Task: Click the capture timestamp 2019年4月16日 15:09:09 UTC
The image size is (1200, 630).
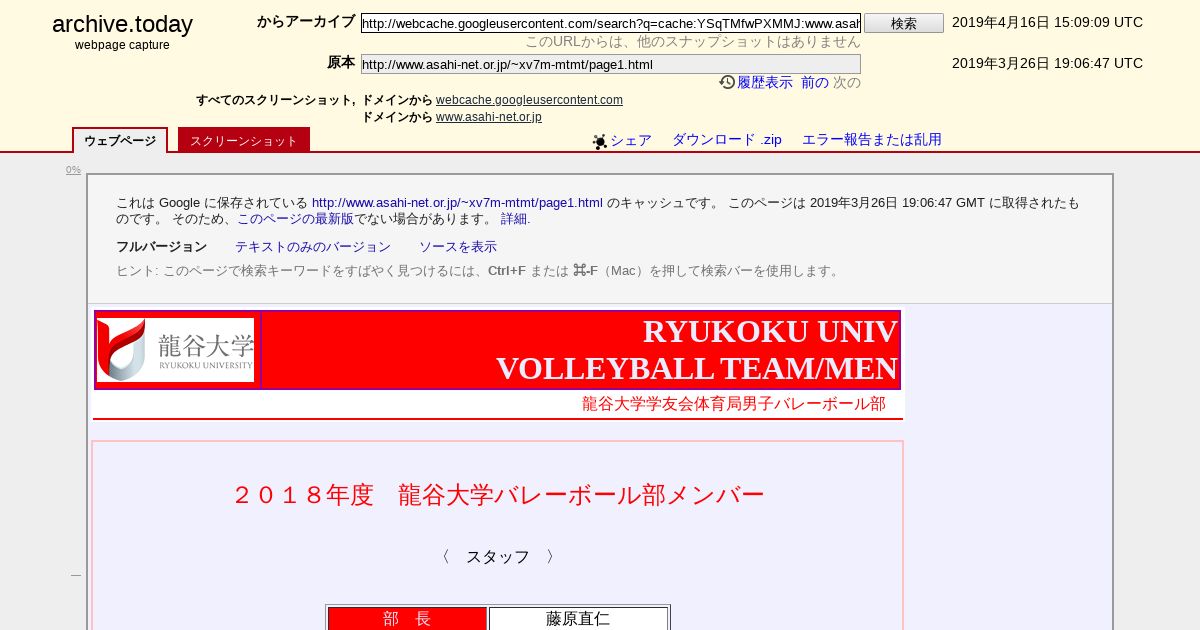Action: click(x=1047, y=22)
